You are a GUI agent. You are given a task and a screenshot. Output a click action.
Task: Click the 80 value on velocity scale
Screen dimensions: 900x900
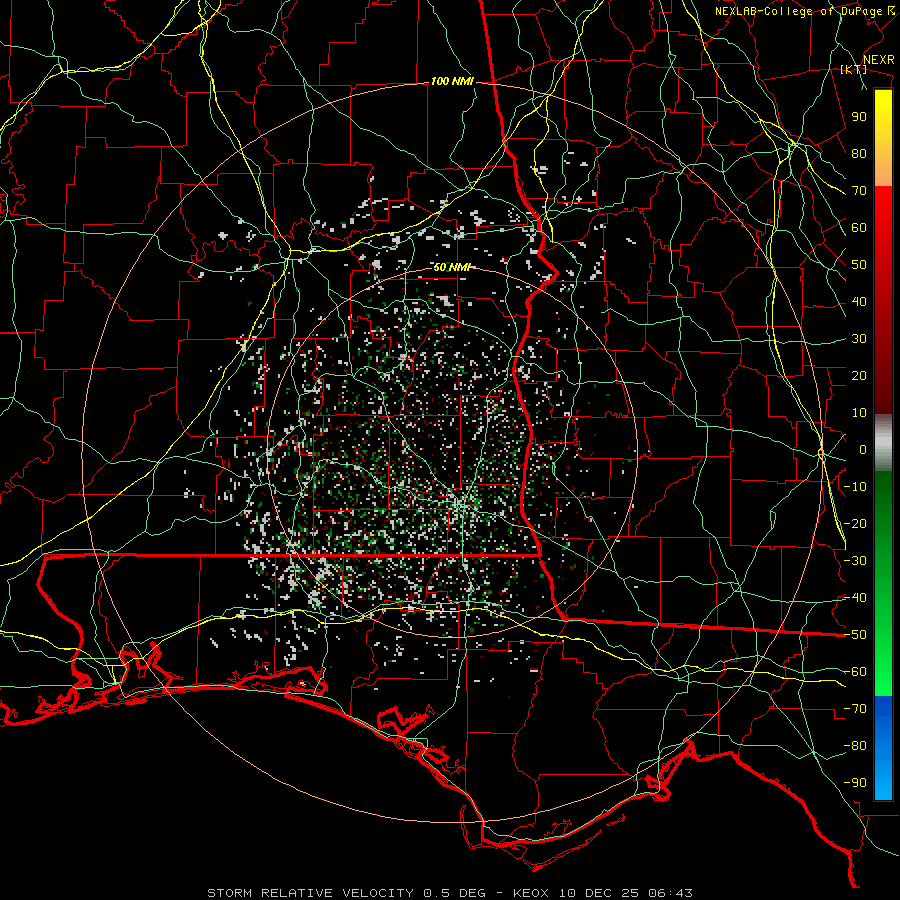click(x=859, y=153)
